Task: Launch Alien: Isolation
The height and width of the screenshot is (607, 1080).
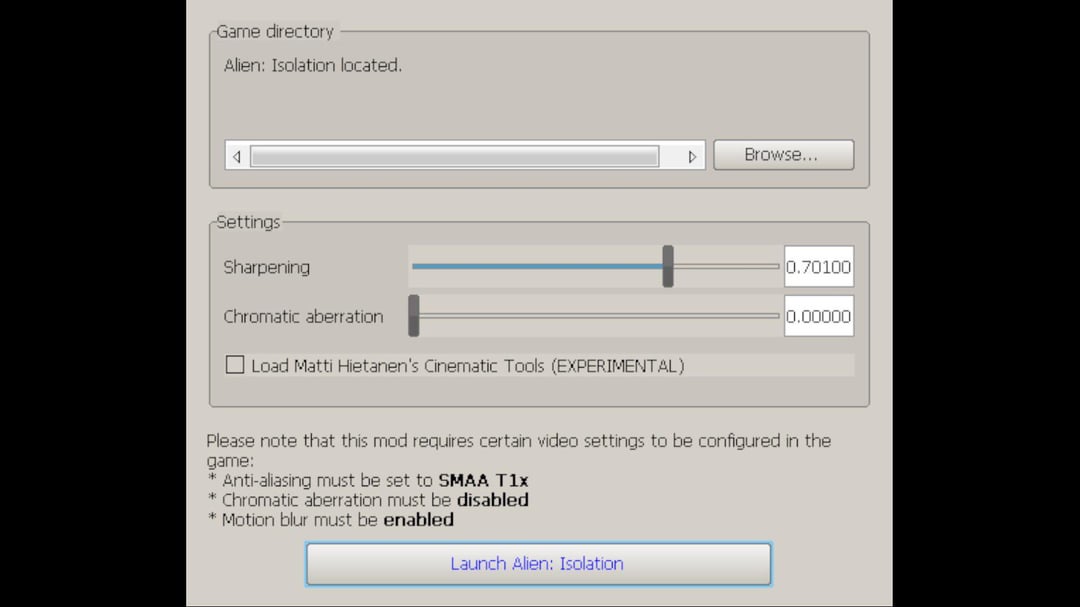Action: [538, 564]
